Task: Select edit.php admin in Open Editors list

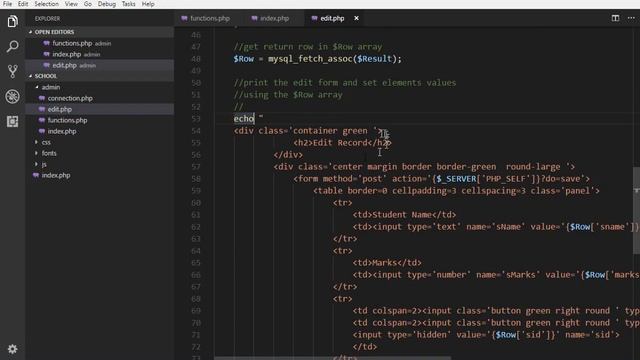Action: tap(74, 65)
